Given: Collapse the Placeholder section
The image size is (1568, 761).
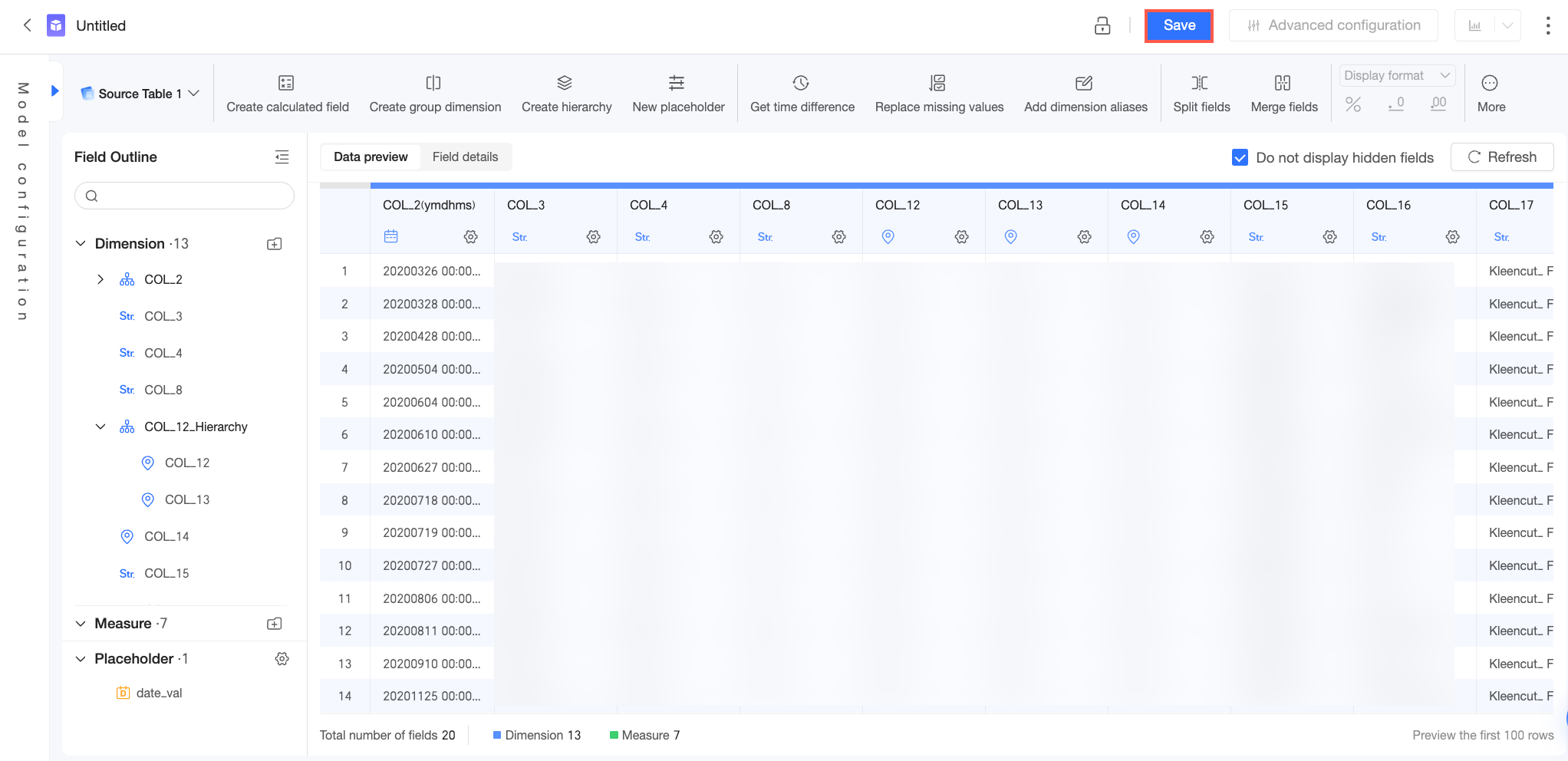Looking at the screenshot, I should click(x=81, y=659).
